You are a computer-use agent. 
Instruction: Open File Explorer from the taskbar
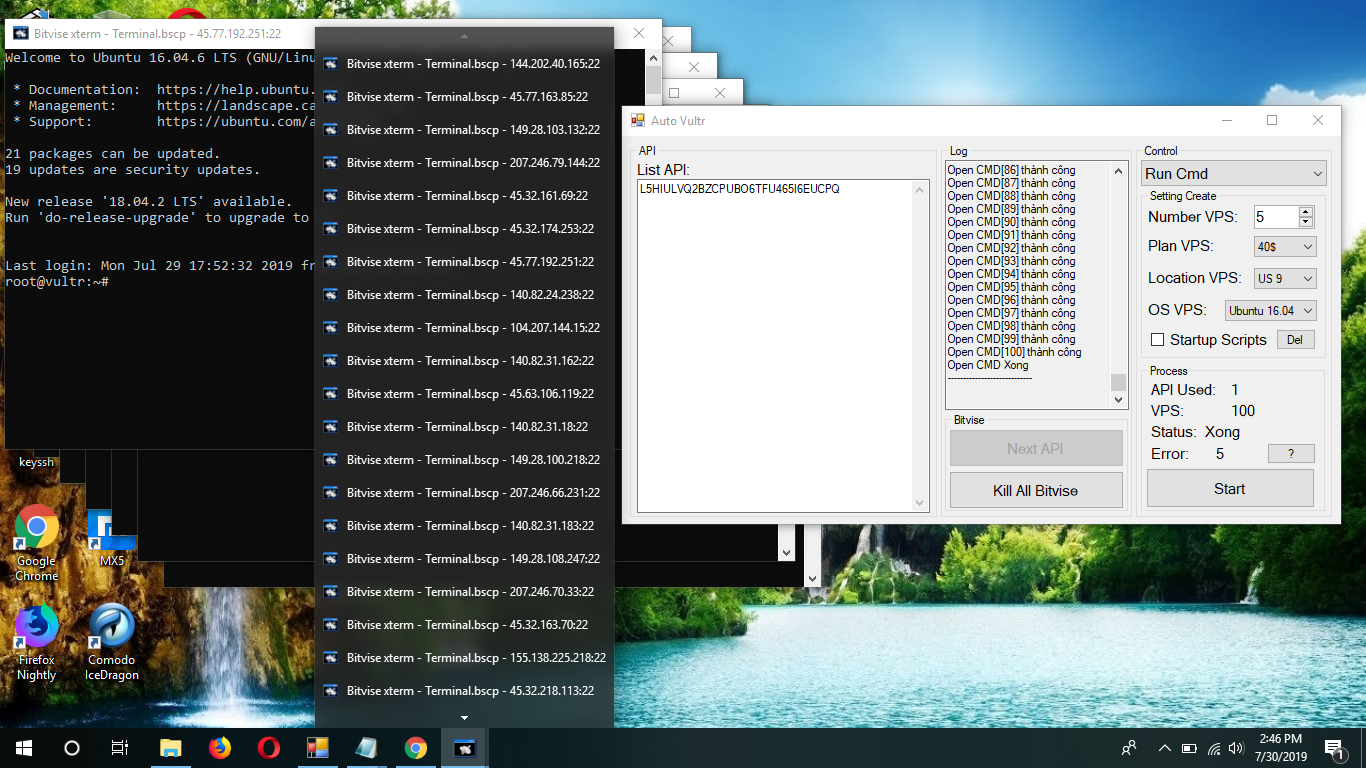pos(171,748)
